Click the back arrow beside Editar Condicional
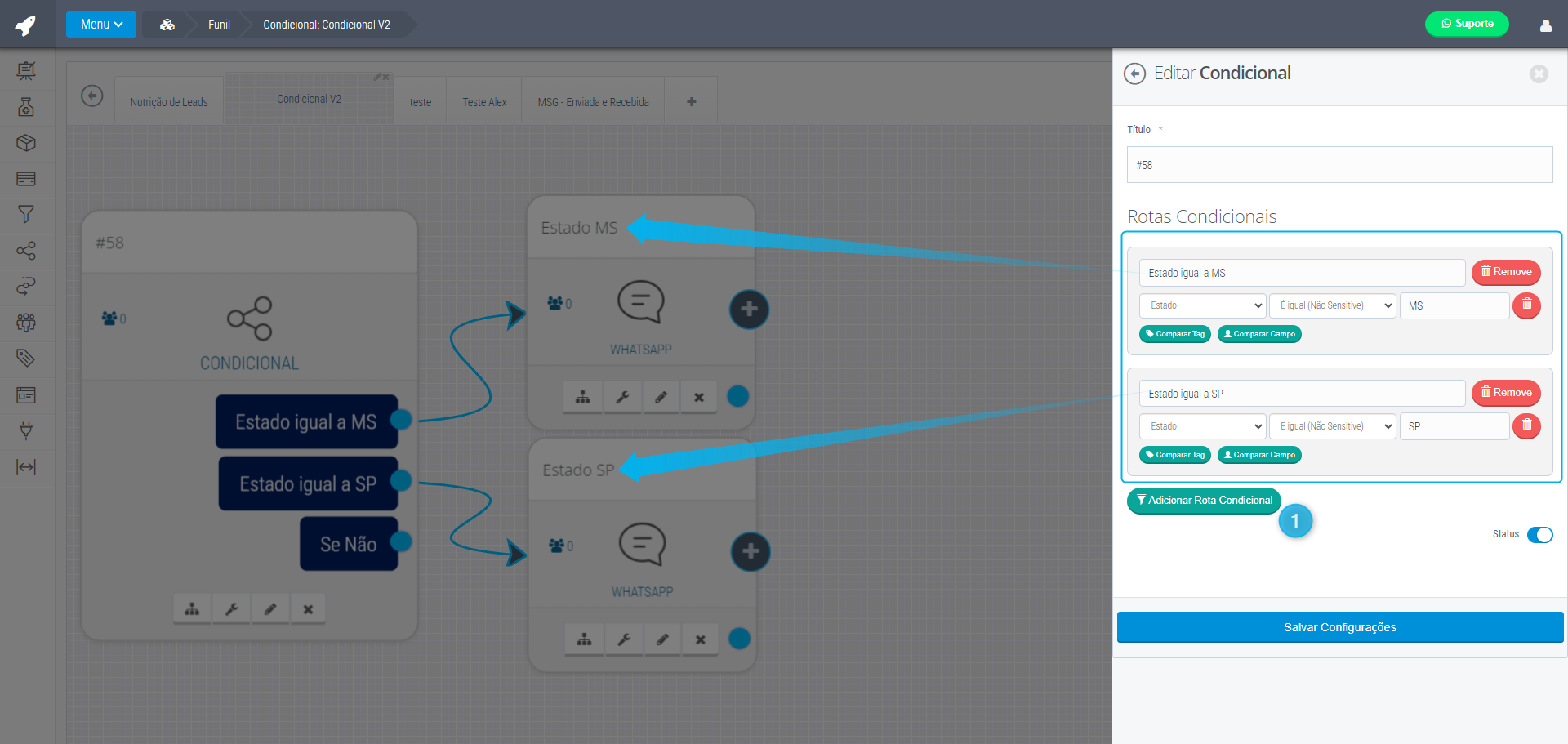The height and width of the screenshot is (744, 1568). tap(1134, 74)
